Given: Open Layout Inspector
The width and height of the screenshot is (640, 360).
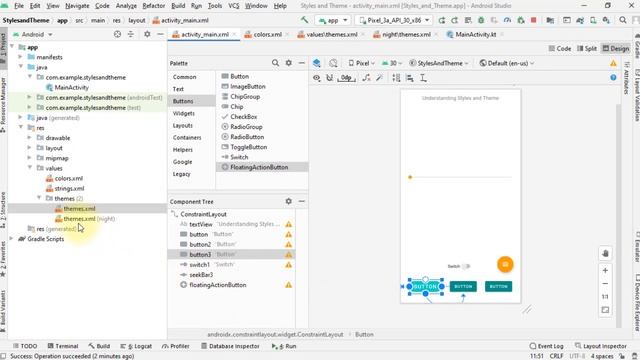Looking at the screenshot, I should [600, 346].
